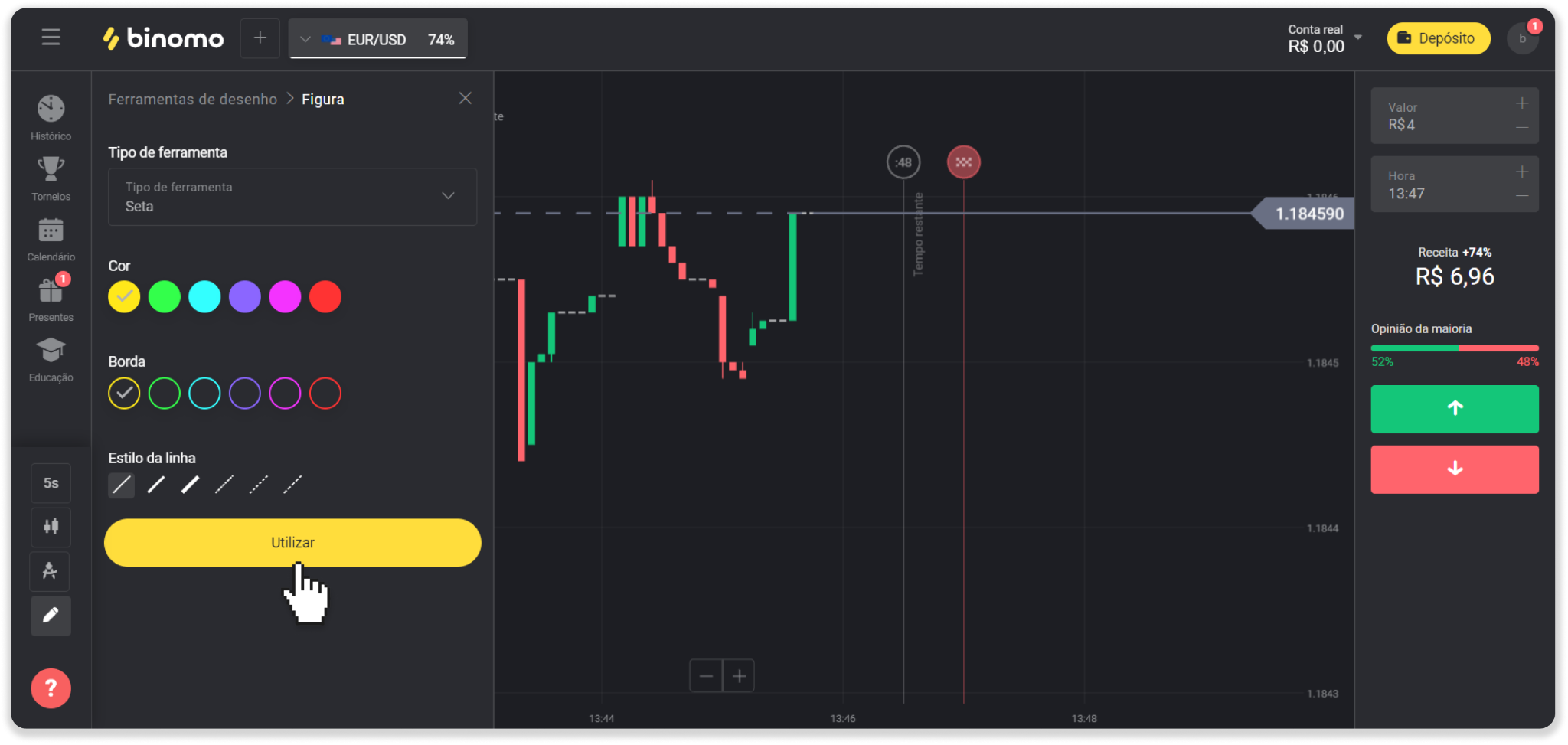Click the Depósito button

click(1438, 38)
